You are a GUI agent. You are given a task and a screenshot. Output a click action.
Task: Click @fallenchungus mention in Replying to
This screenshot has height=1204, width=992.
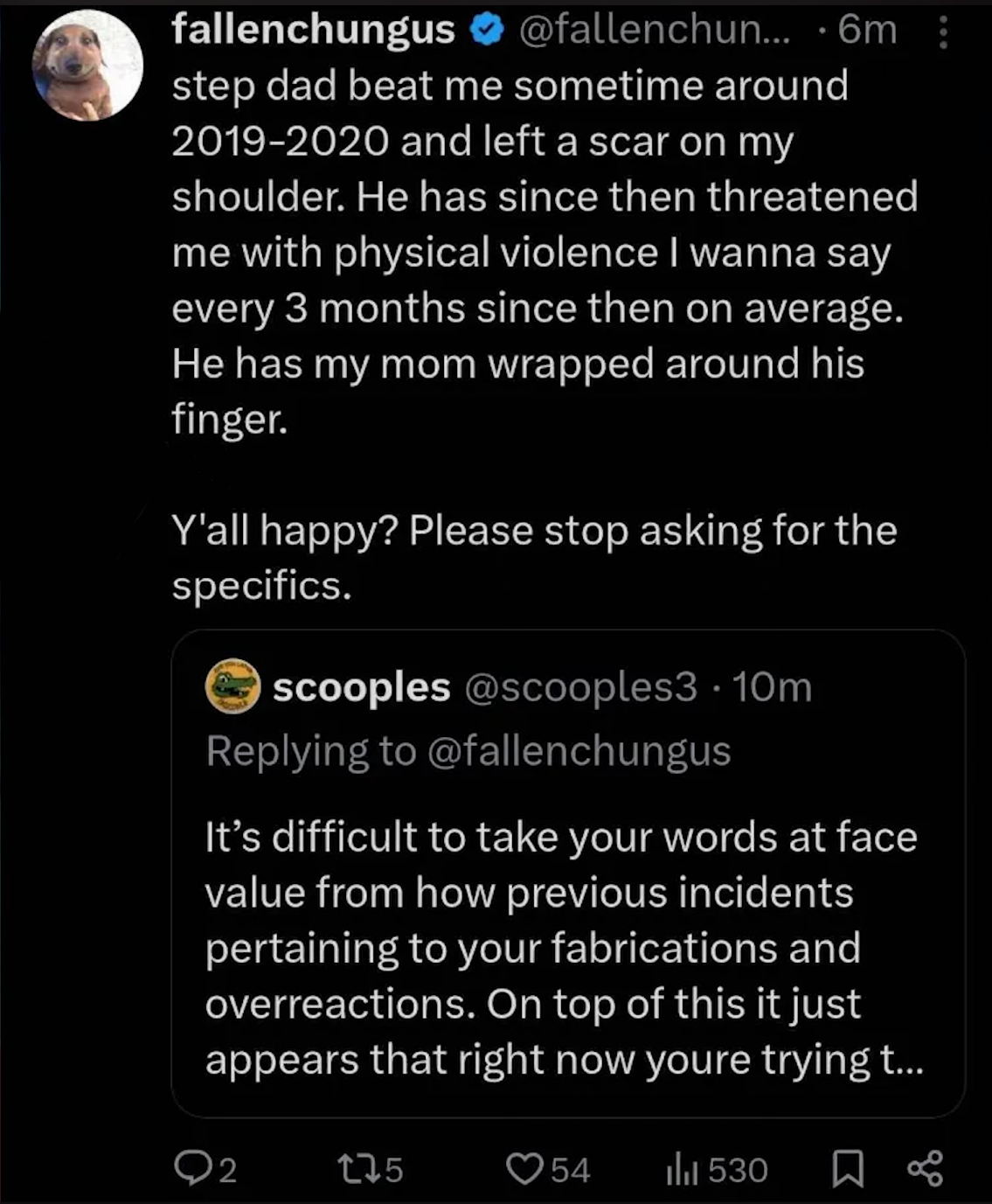point(579,751)
